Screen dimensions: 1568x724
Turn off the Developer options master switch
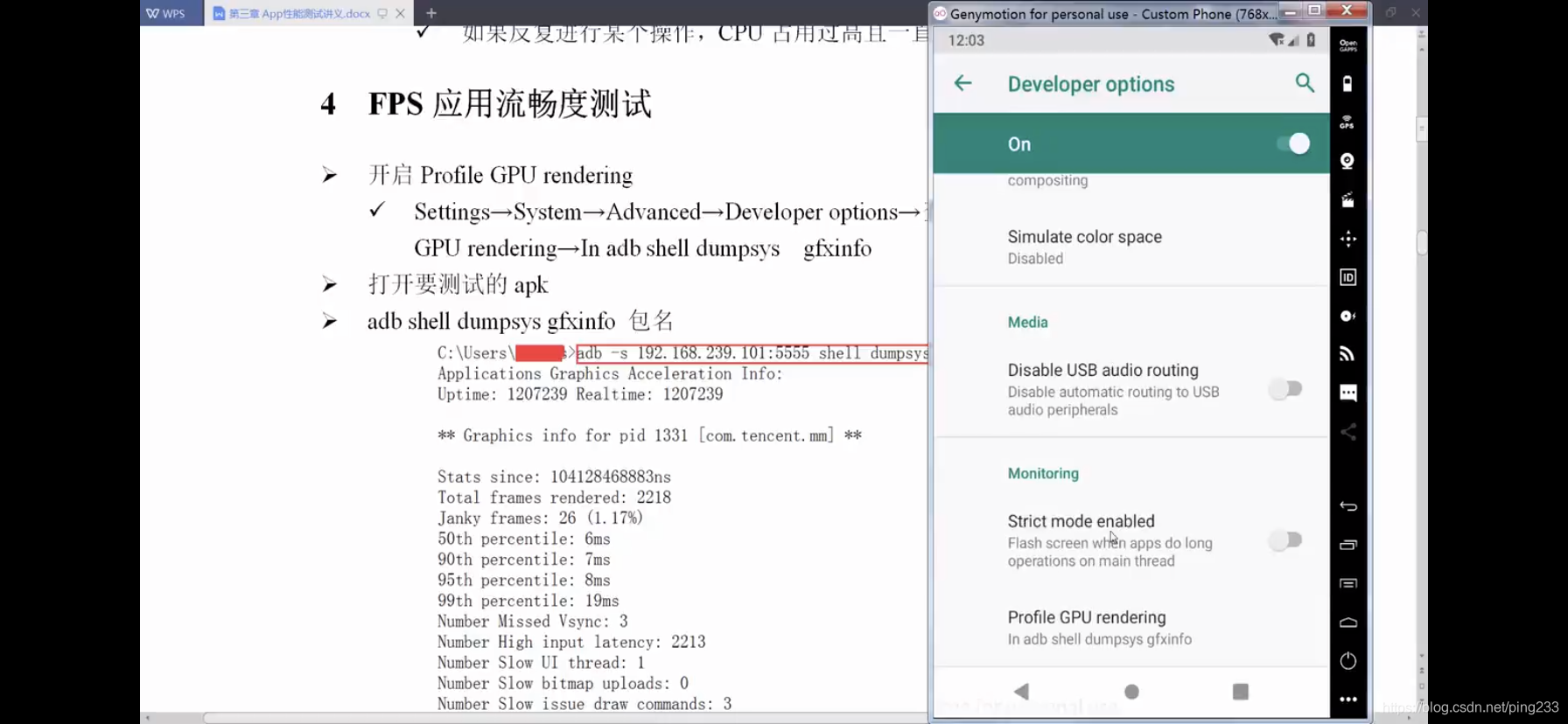click(x=1293, y=143)
